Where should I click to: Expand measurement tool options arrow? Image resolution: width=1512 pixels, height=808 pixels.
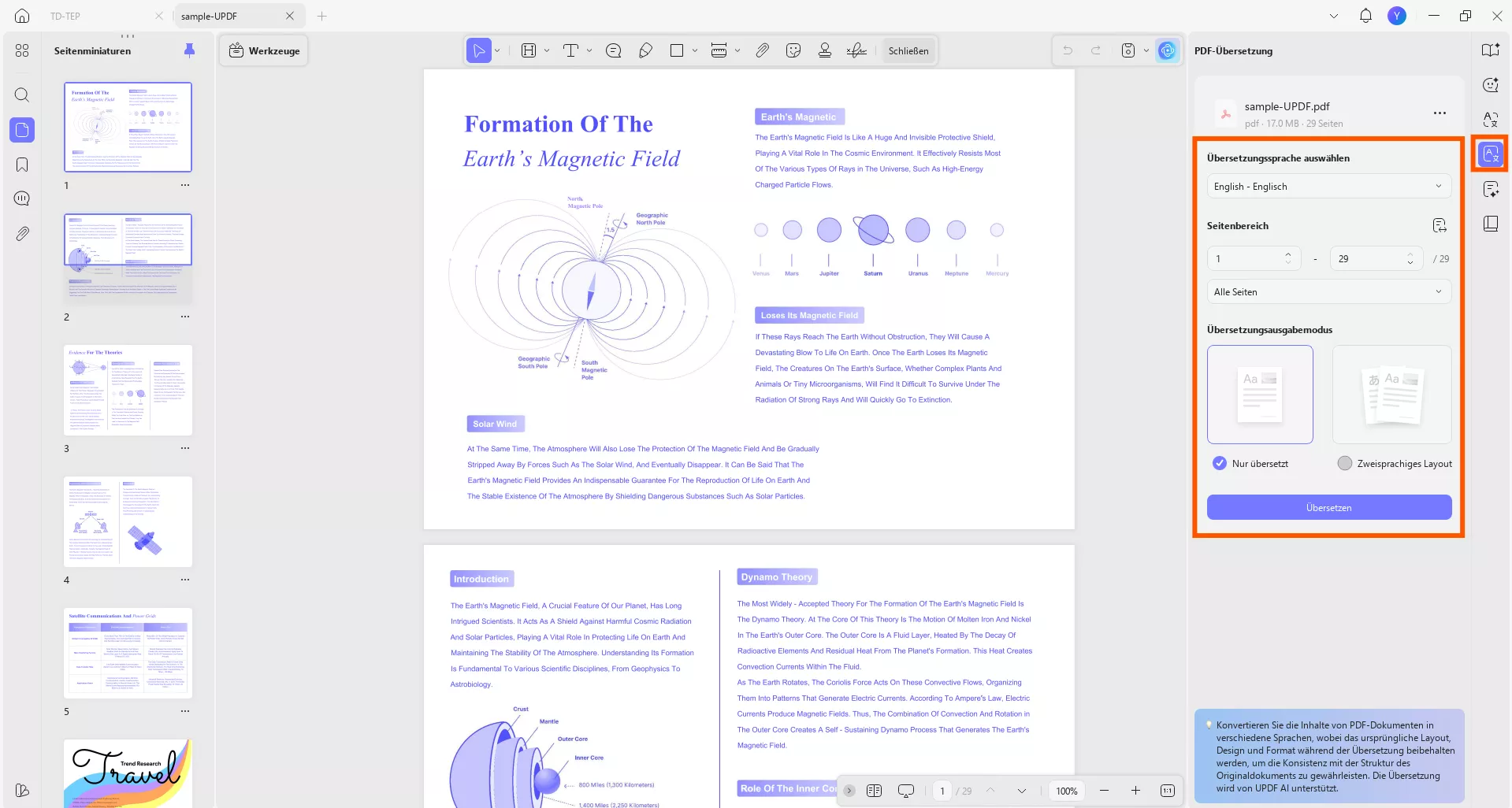pyautogui.click(x=737, y=50)
